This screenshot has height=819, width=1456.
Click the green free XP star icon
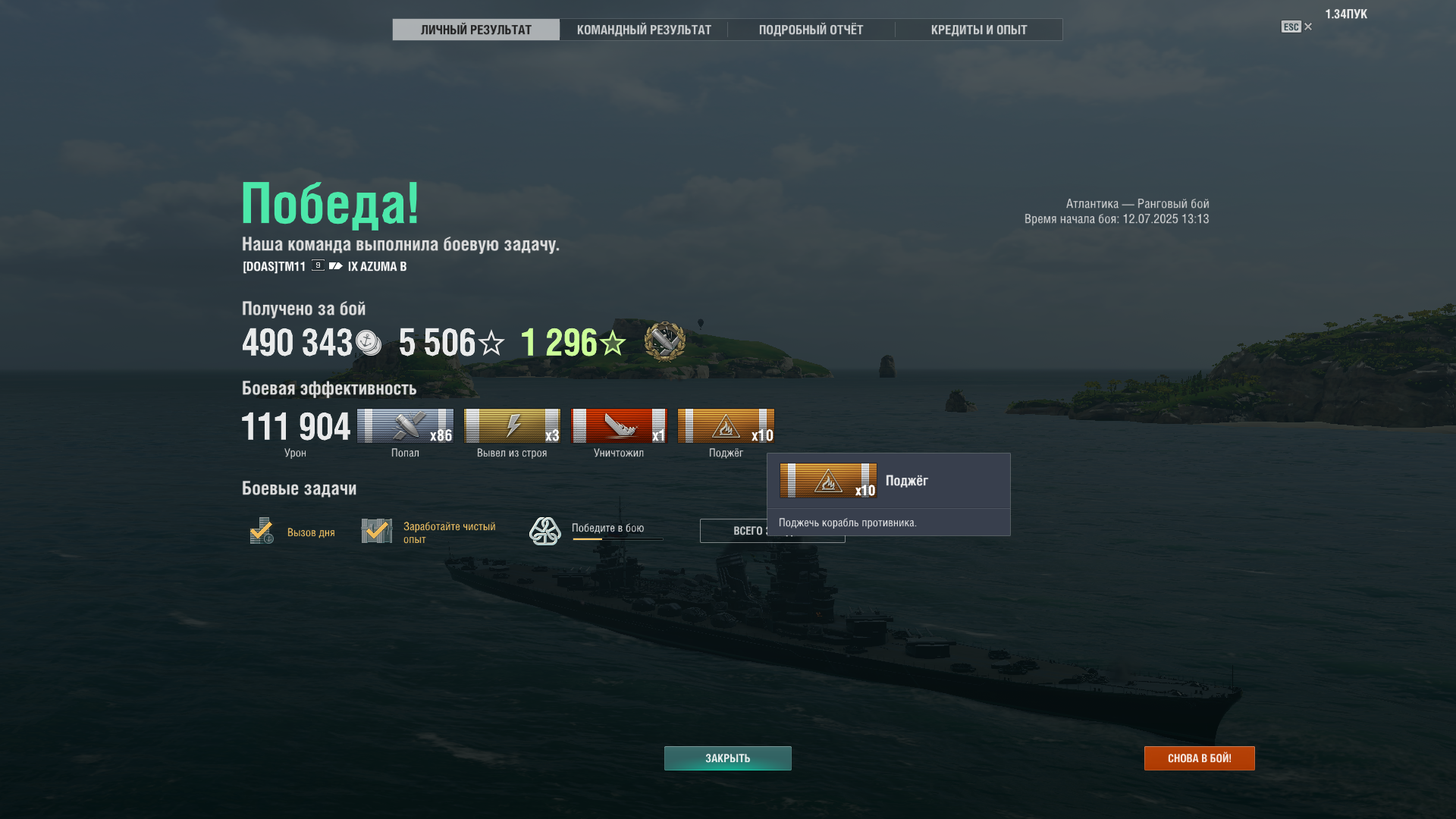click(613, 343)
